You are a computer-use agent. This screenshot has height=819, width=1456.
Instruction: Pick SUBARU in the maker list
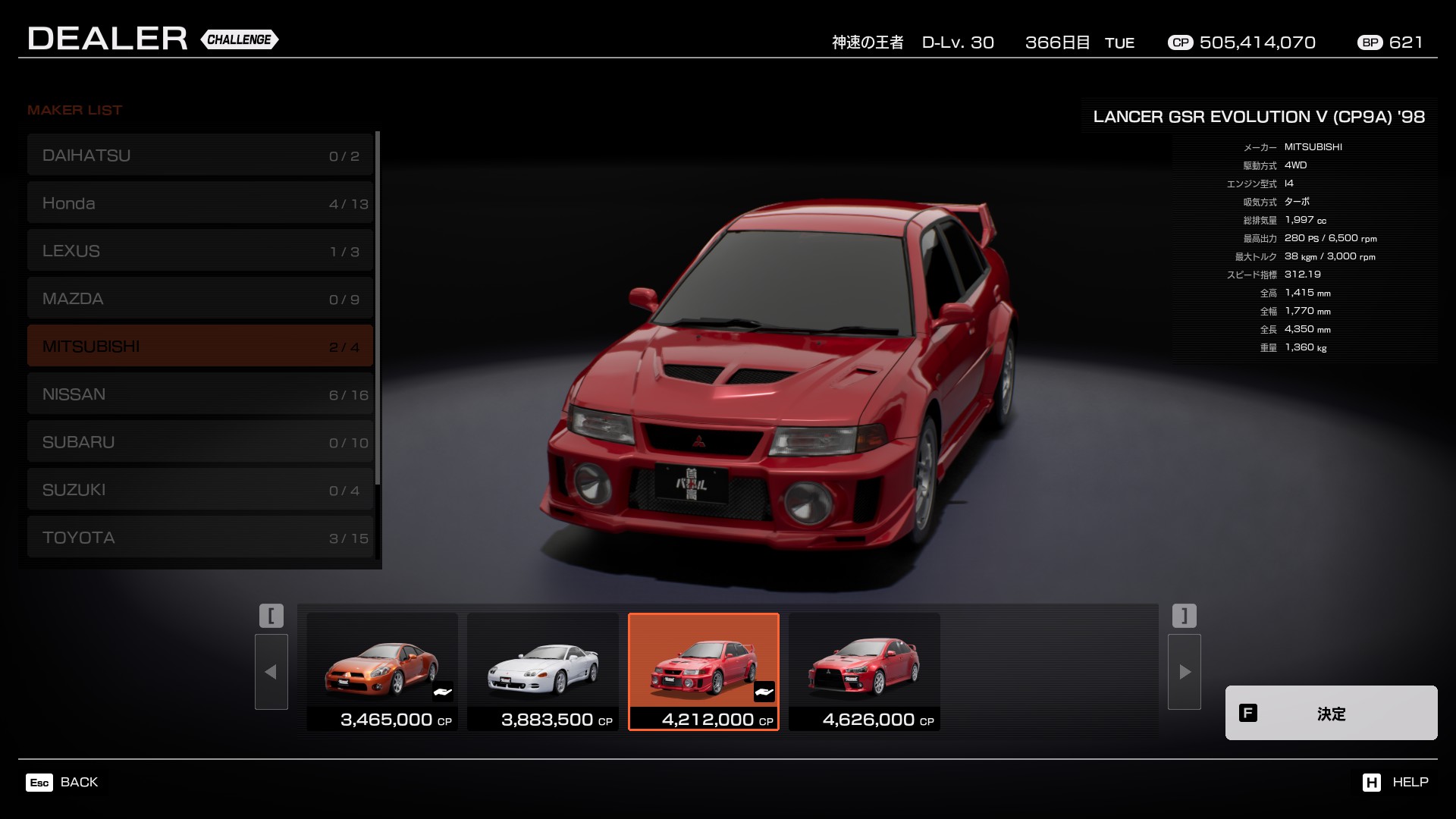tap(200, 442)
